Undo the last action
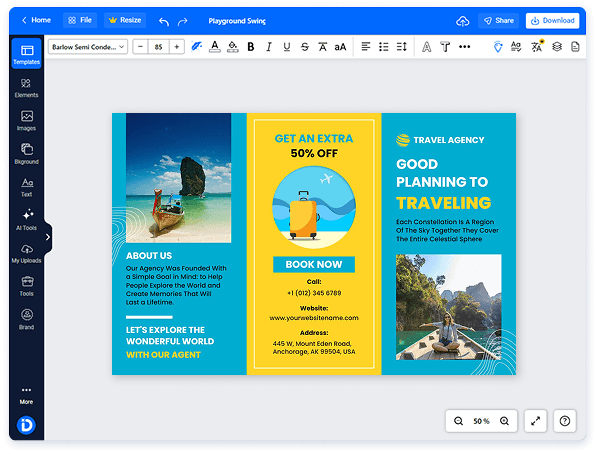Screen dimensions: 597x454 click(x=164, y=21)
